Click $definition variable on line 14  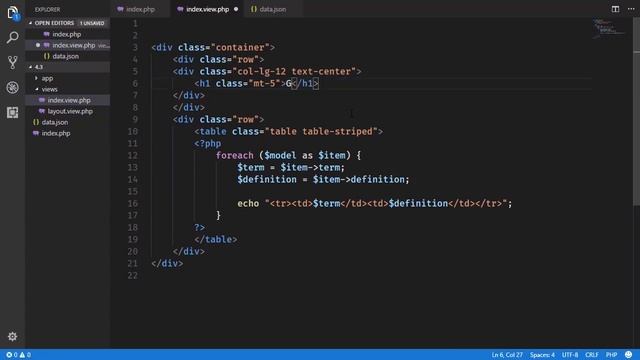tap(267, 180)
